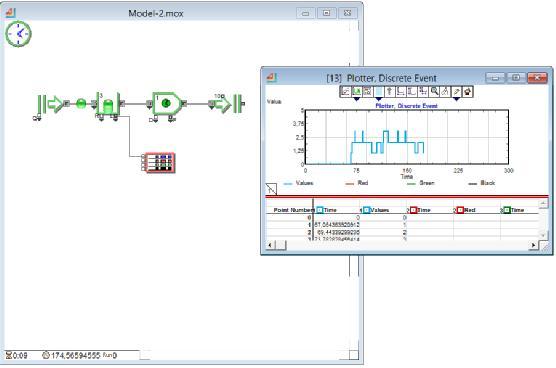The height and width of the screenshot is (368, 556).
Task: Click the blue square beside Values column
Action: (367, 210)
